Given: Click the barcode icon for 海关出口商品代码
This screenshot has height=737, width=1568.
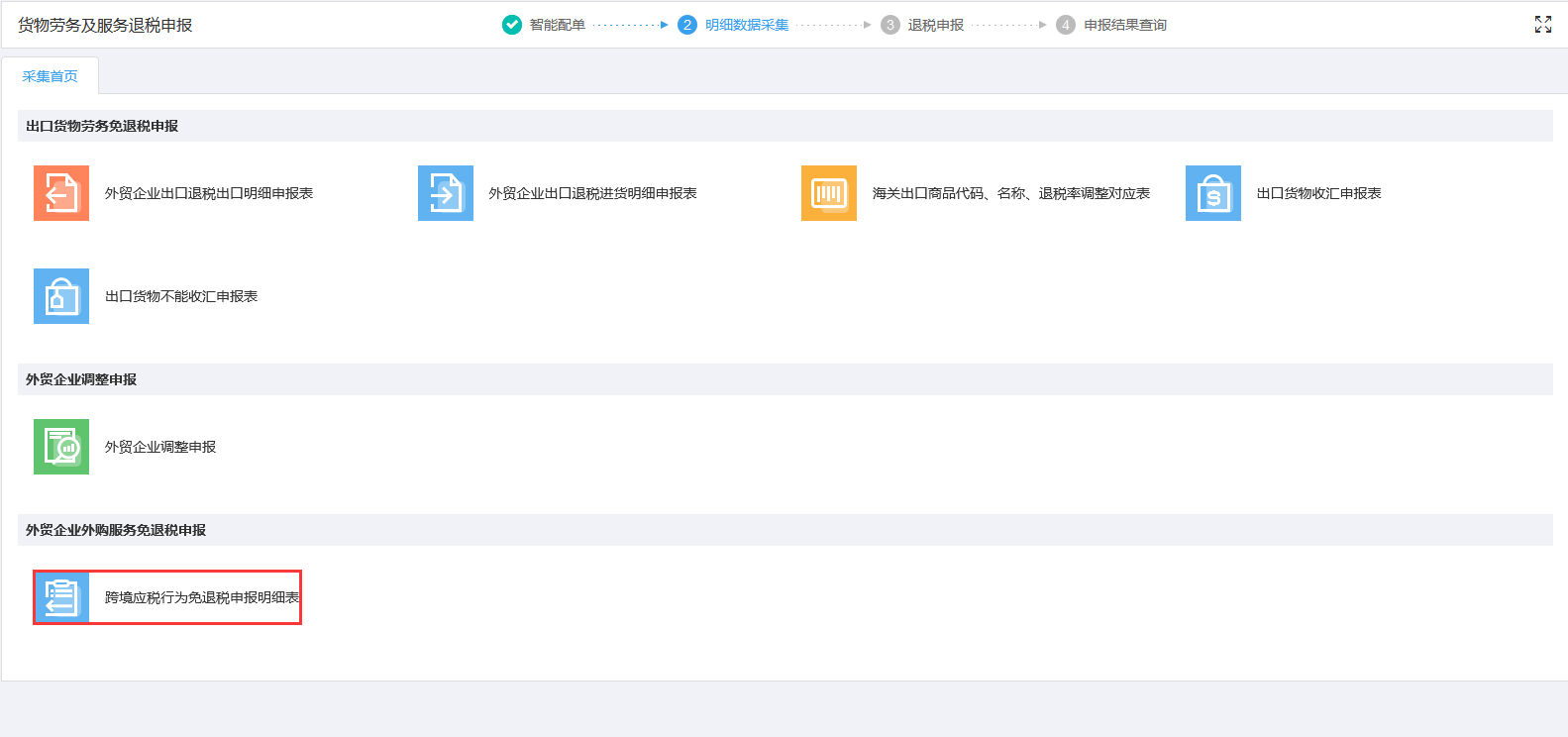Looking at the screenshot, I should click(x=829, y=193).
